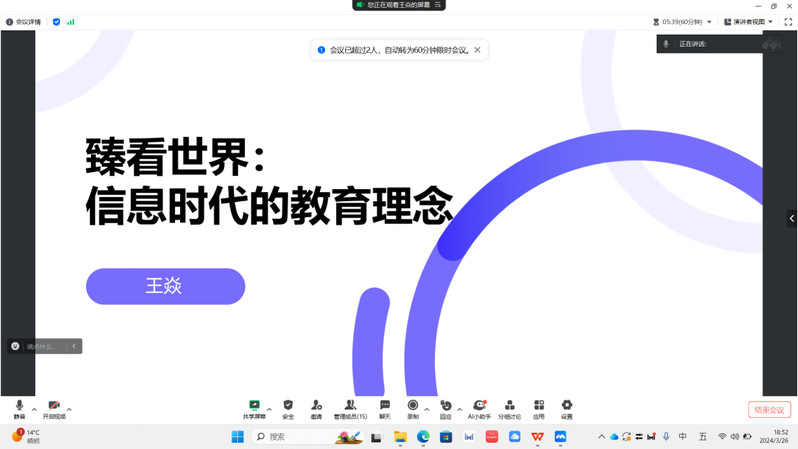Open meeting 设置 settings gear

pos(567,408)
